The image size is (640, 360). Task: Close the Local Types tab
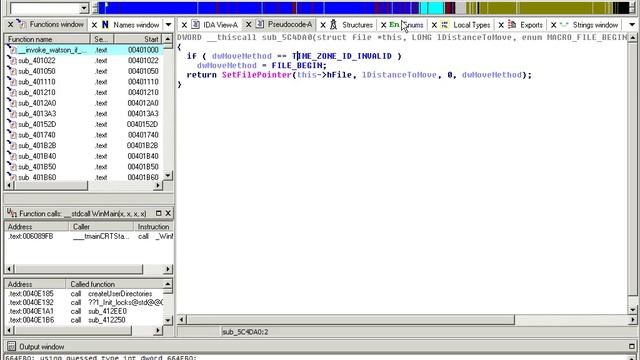pyautogui.click(x=434, y=25)
